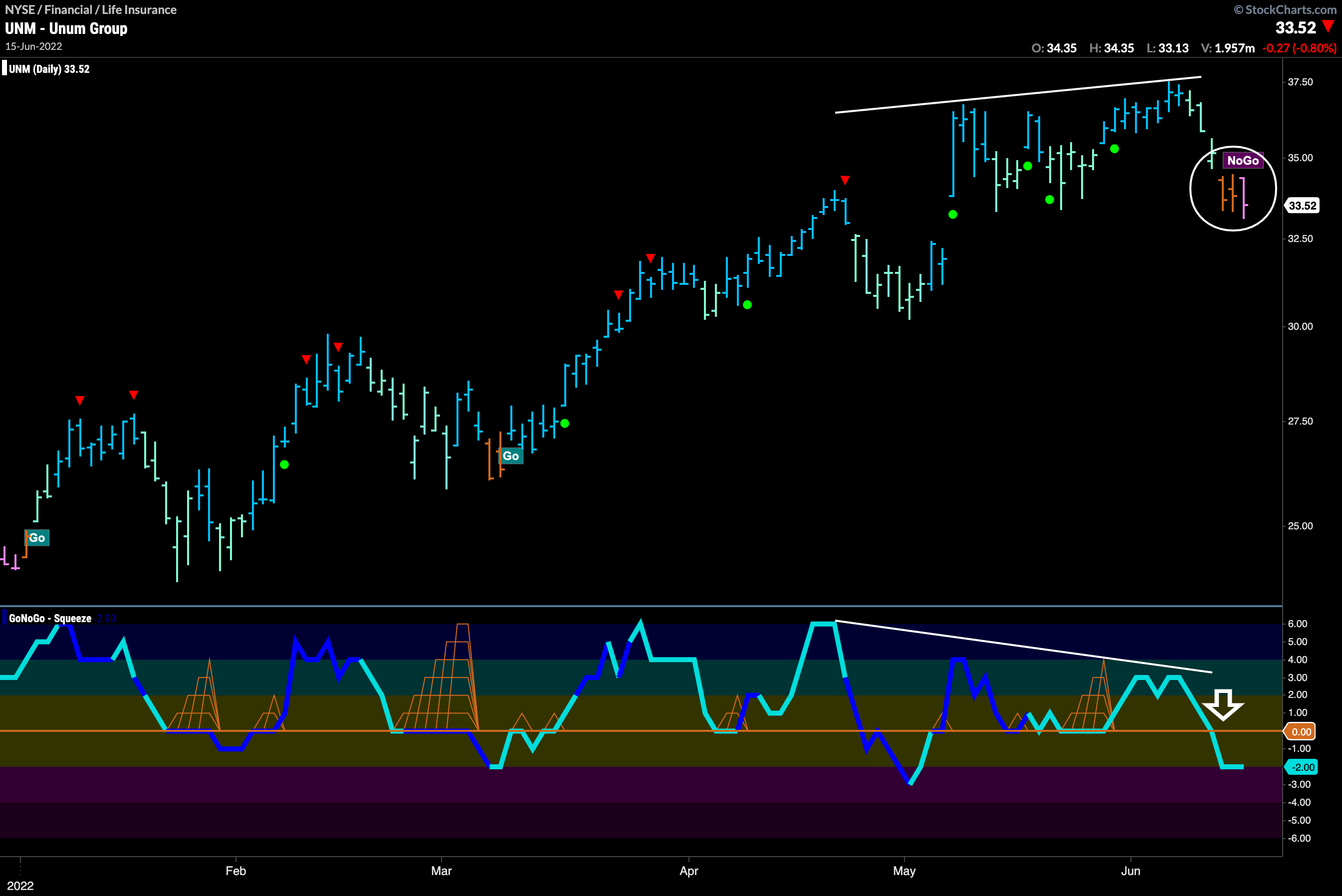Click the 'Apr' month label

tap(689, 871)
